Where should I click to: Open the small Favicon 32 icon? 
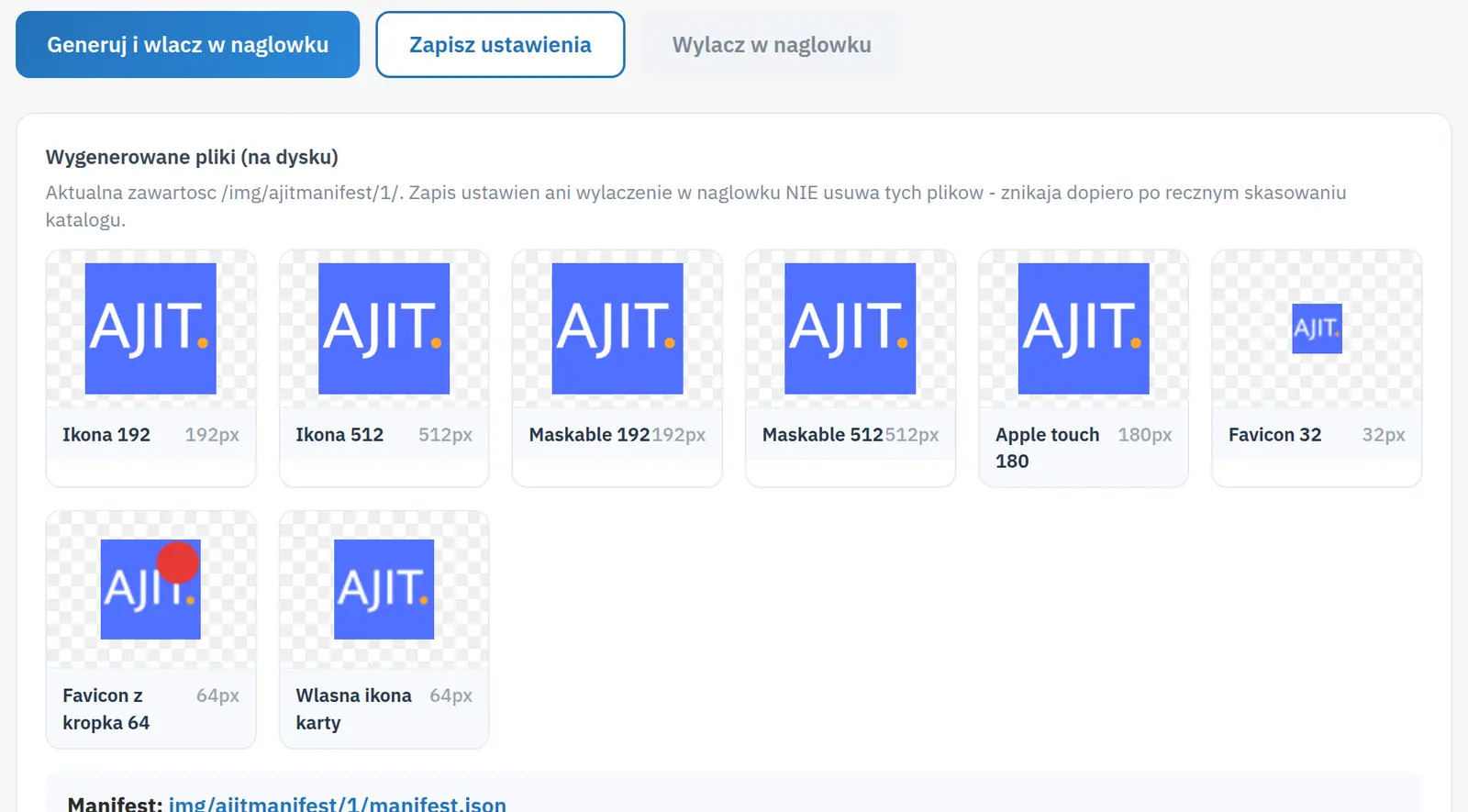(1317, 328)
